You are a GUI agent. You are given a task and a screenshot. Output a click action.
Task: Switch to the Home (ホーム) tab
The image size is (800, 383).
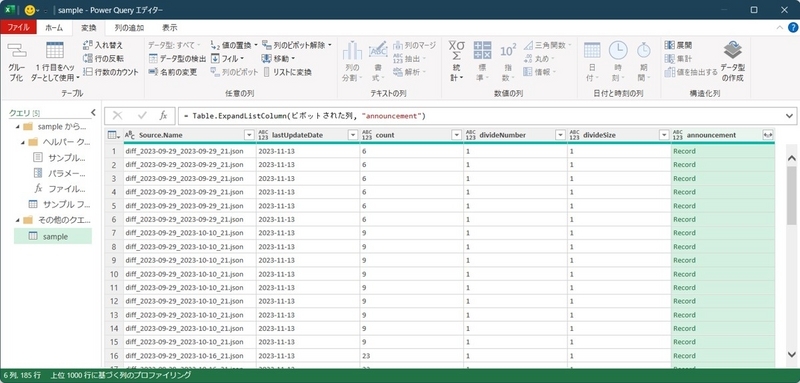click(x=54, y=28)
